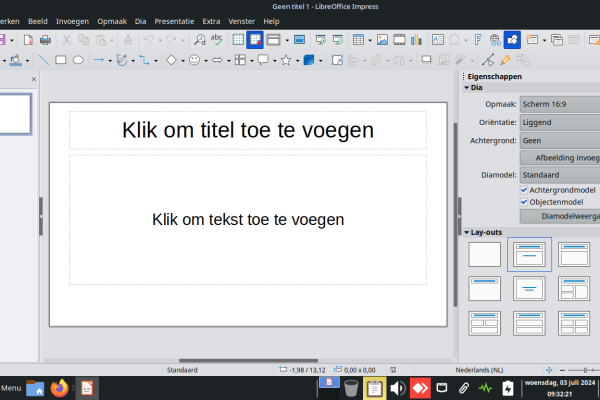Open the Diamodel dropdown showing Standaard
600x400 pixels.
click(x=559, y=174)
